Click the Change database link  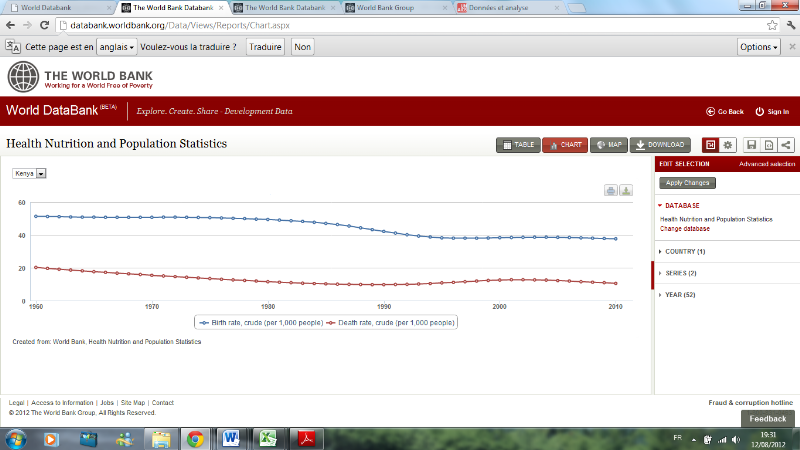pos(685,229)
